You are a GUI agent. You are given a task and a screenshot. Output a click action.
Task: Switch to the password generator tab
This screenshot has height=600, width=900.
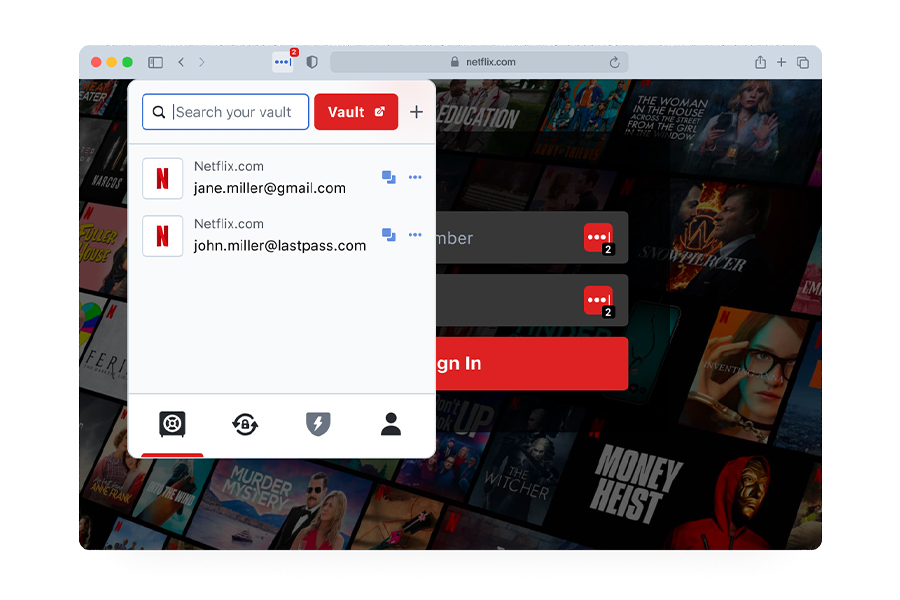click(x=245, y=425)
